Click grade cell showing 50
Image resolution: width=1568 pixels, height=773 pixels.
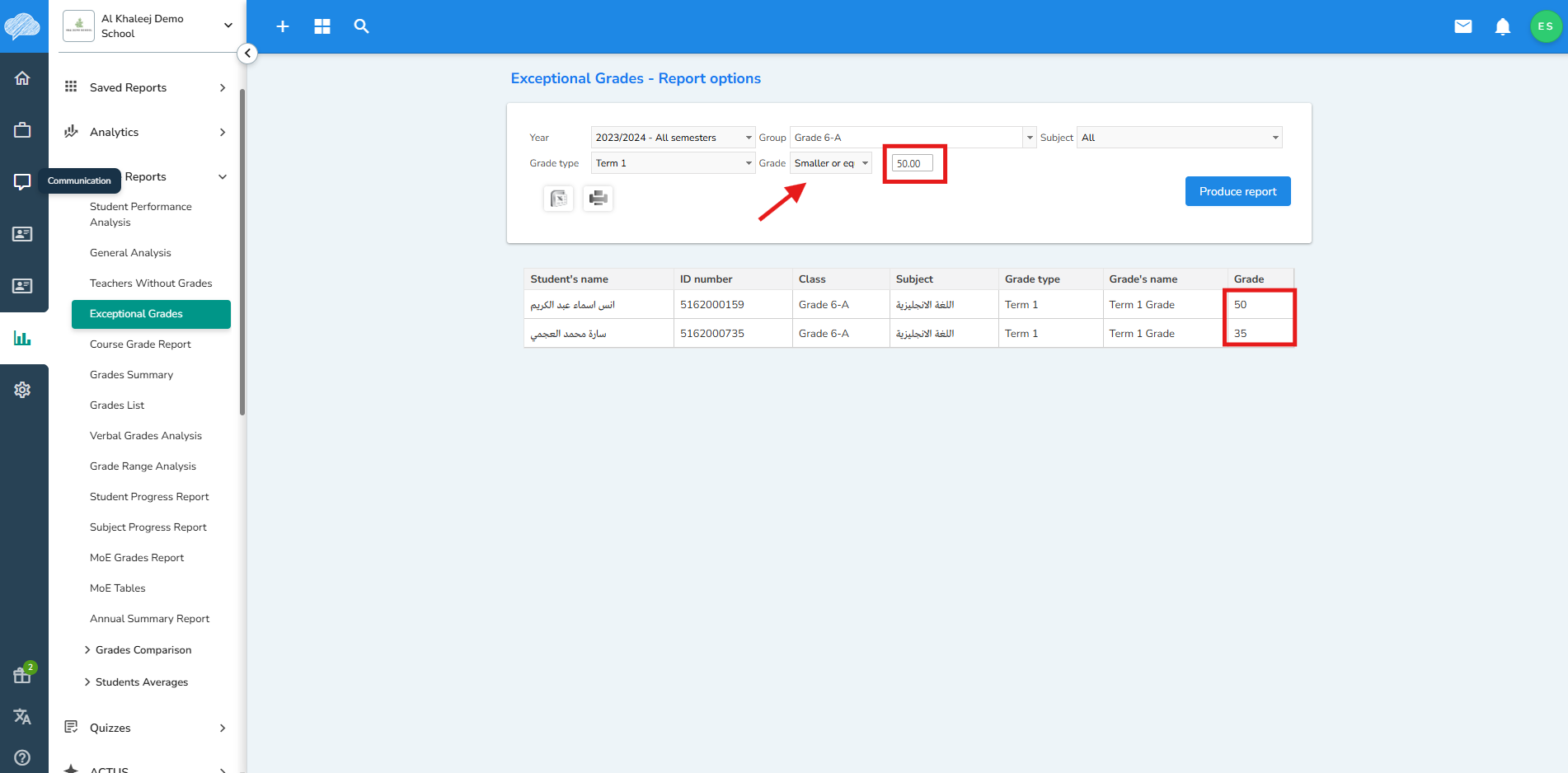tap(1261, 305)
